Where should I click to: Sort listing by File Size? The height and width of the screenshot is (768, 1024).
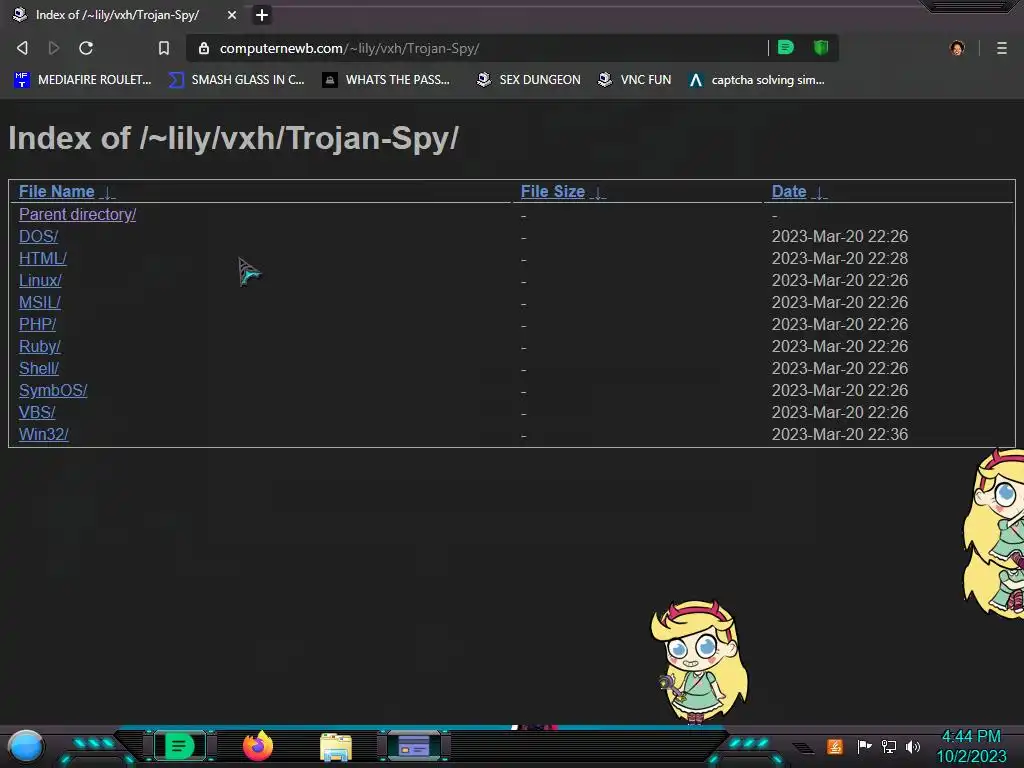(x=552, y=191)
